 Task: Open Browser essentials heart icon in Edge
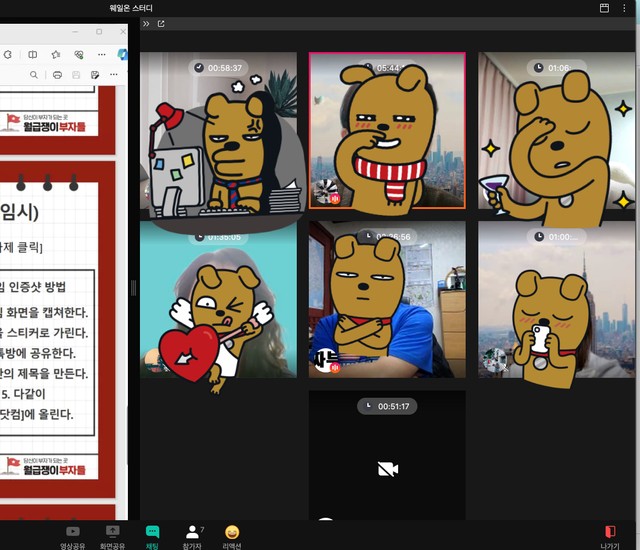pos(79,54)
